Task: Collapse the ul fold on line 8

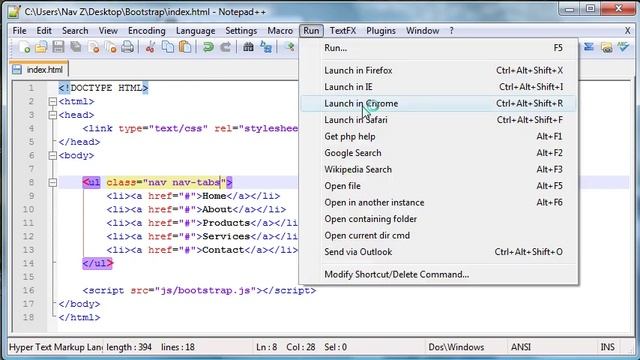Action: tap(53, 182)
